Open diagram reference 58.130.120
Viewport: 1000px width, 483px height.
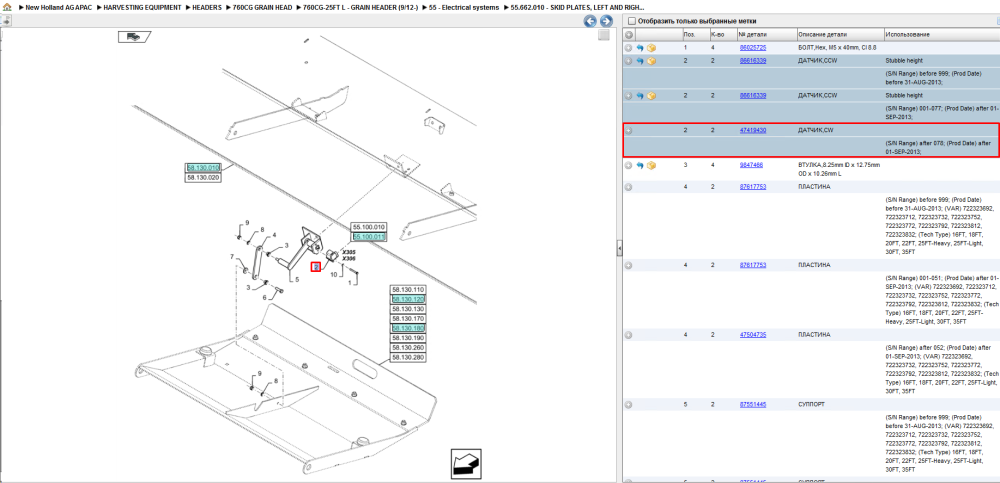point(408,299)
